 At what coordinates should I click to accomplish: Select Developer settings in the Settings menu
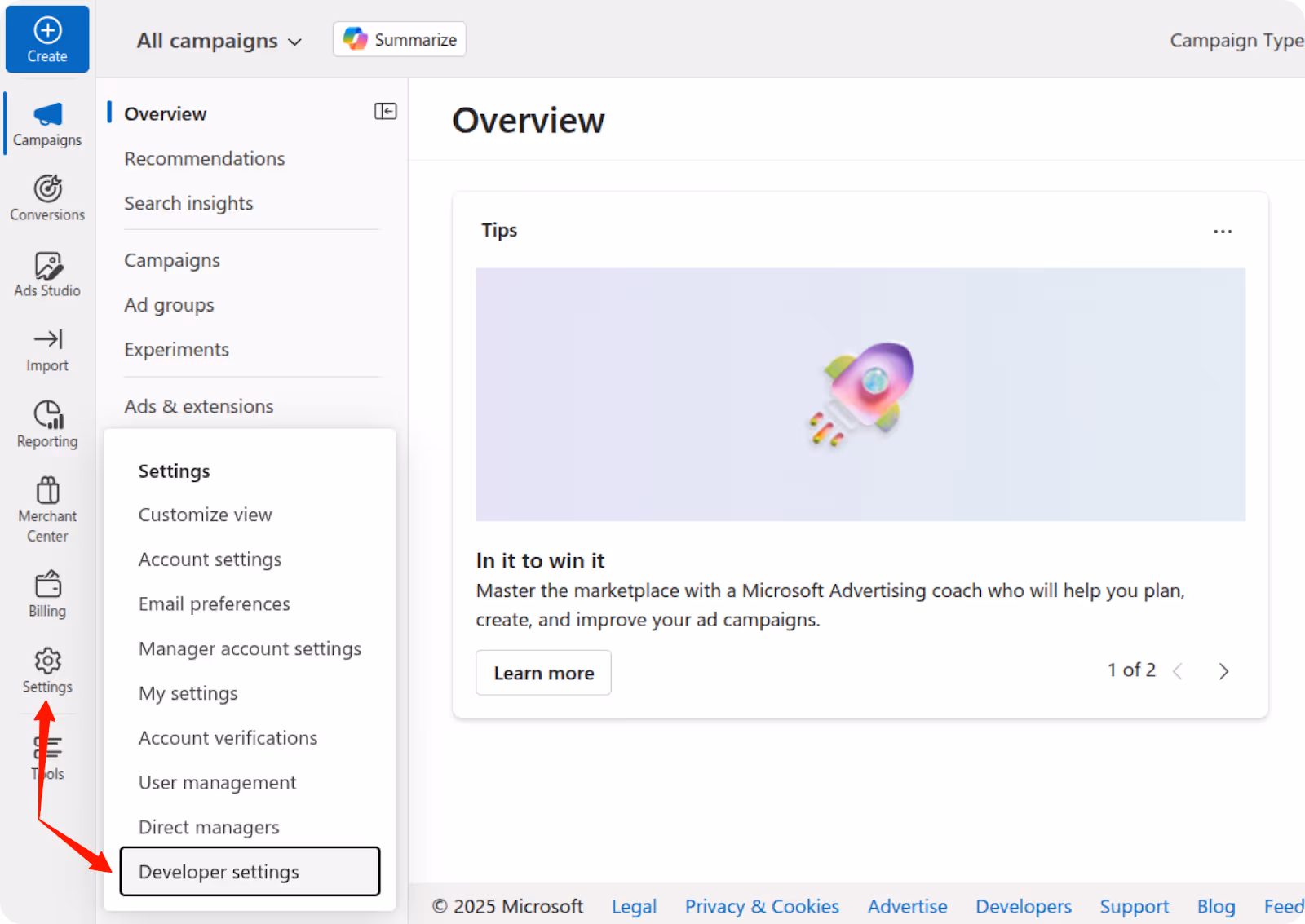point(219,871)
